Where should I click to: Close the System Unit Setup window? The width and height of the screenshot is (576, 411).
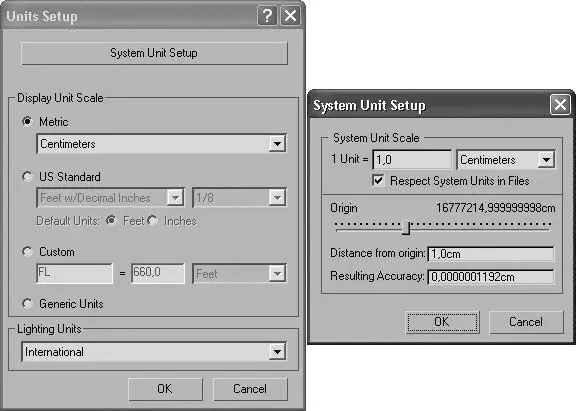tap(560, 105)
